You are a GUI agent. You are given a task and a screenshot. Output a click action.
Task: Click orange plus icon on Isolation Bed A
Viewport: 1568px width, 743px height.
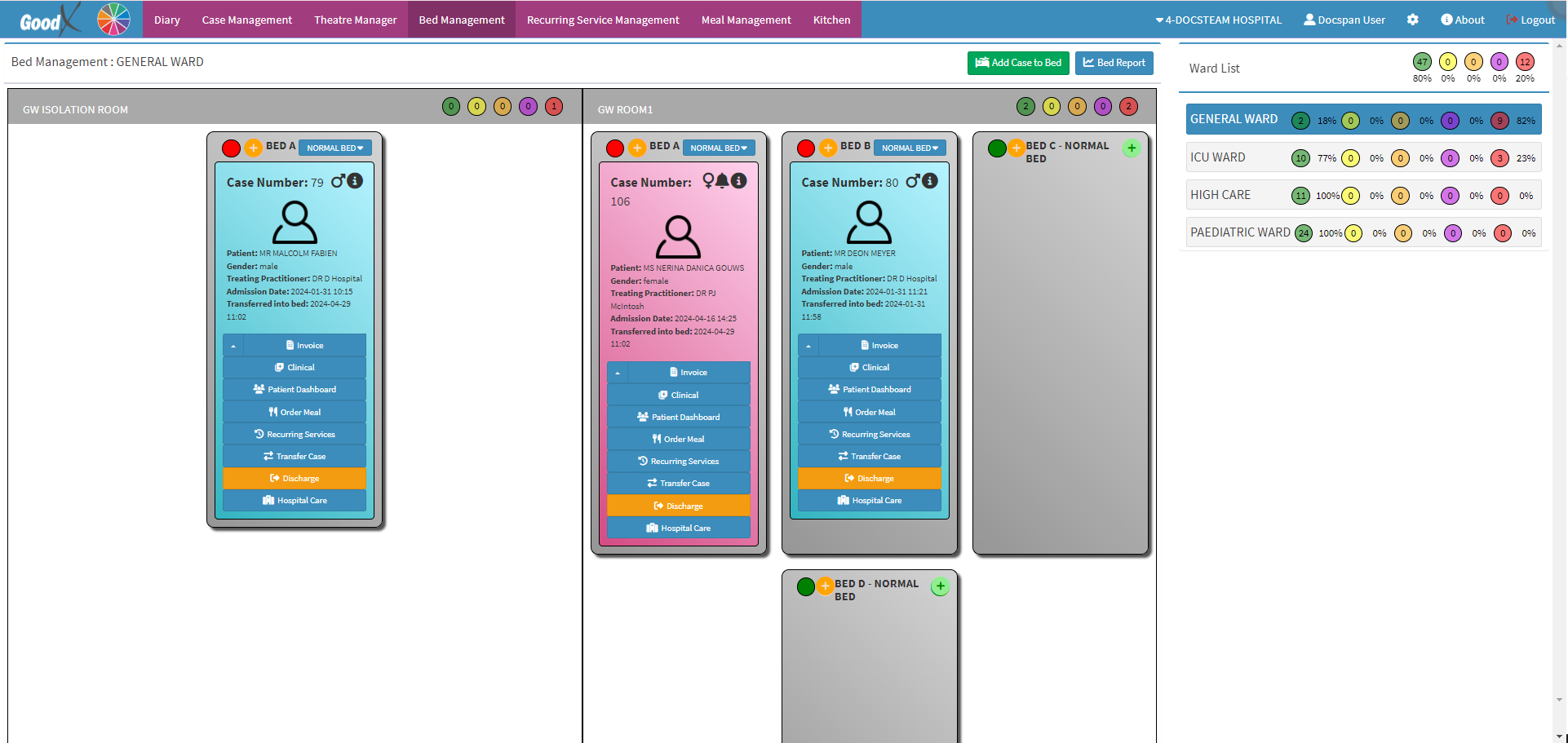[254, 148]
